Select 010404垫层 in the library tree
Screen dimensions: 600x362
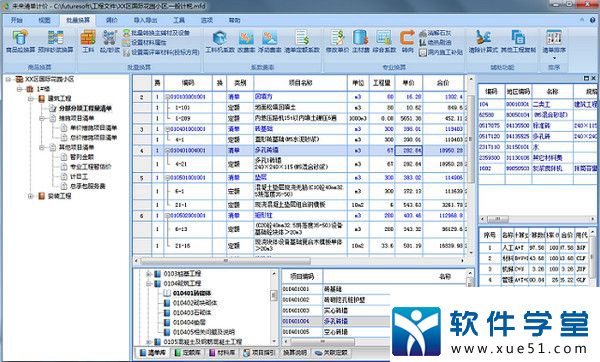pos(189,322)
